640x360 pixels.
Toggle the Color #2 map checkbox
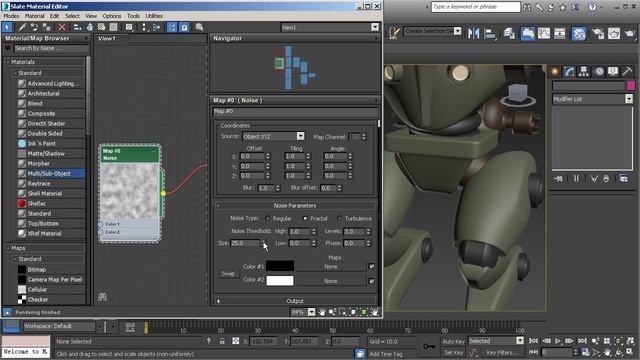point(371,281)
